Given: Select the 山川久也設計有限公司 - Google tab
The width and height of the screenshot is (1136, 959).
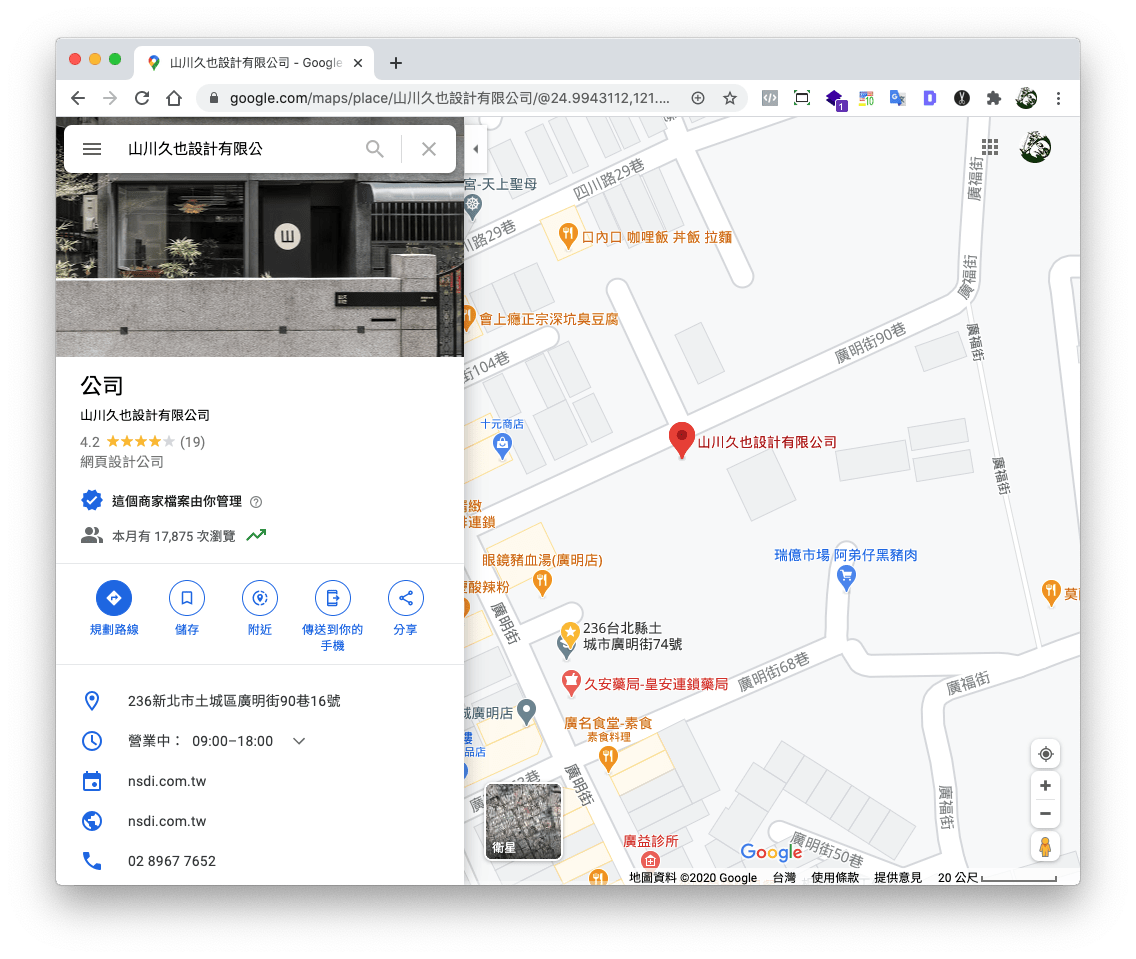Looking at the screenshot, I should coord(254,63).
